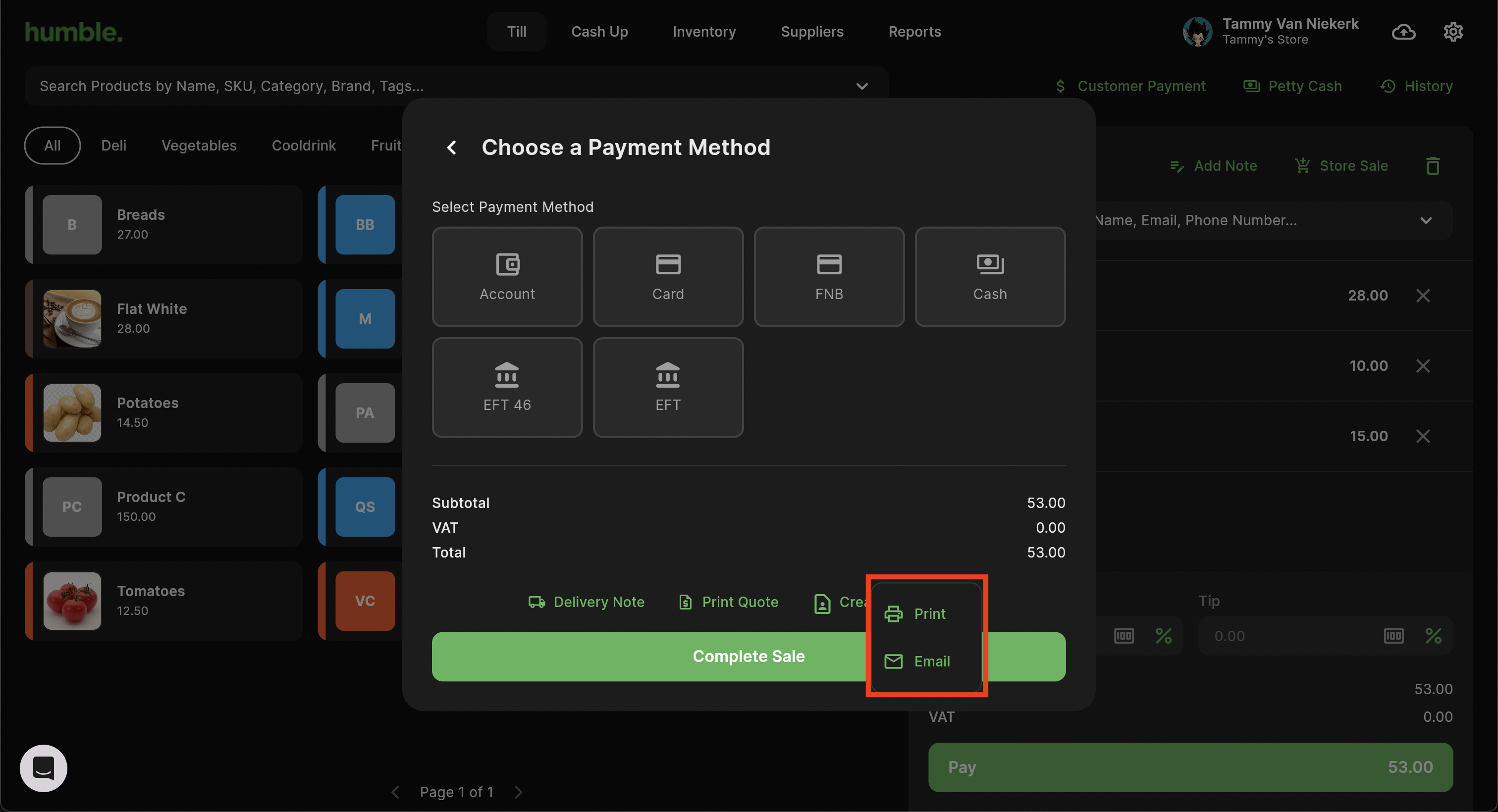Remove the 15.00 cart line
This screenshot has width=1498, height=812.
(1423, 436)
